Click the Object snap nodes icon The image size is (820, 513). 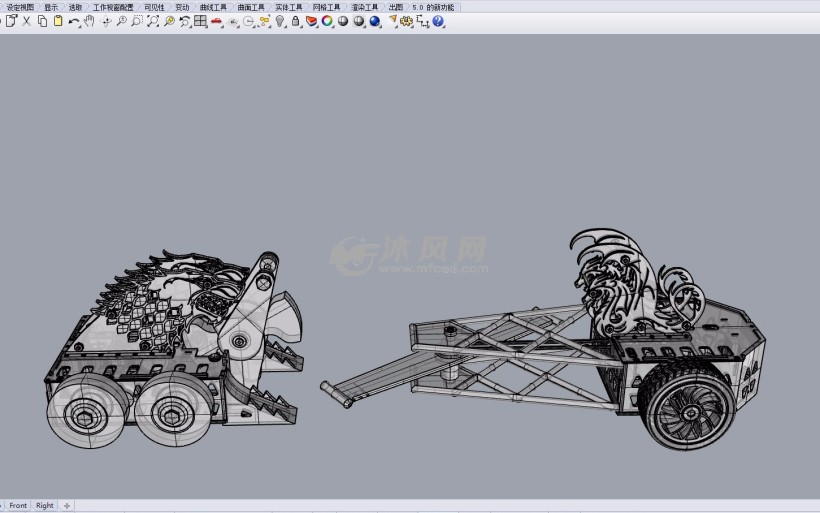[x=265, y=21]
